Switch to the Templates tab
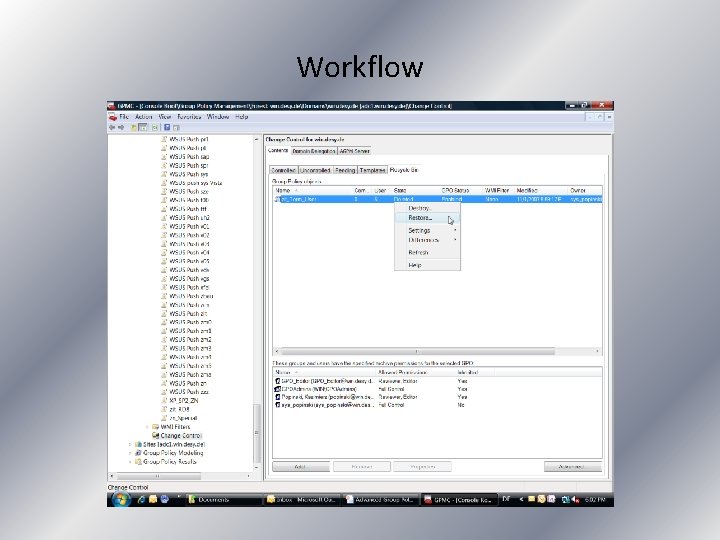 coord(372,170)
